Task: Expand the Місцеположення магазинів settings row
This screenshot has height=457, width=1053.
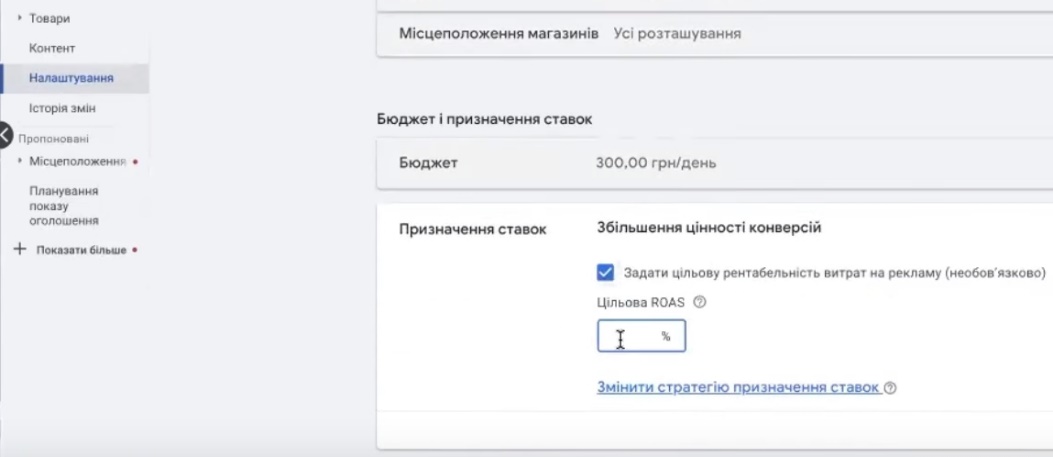Action: coord(714,34)
